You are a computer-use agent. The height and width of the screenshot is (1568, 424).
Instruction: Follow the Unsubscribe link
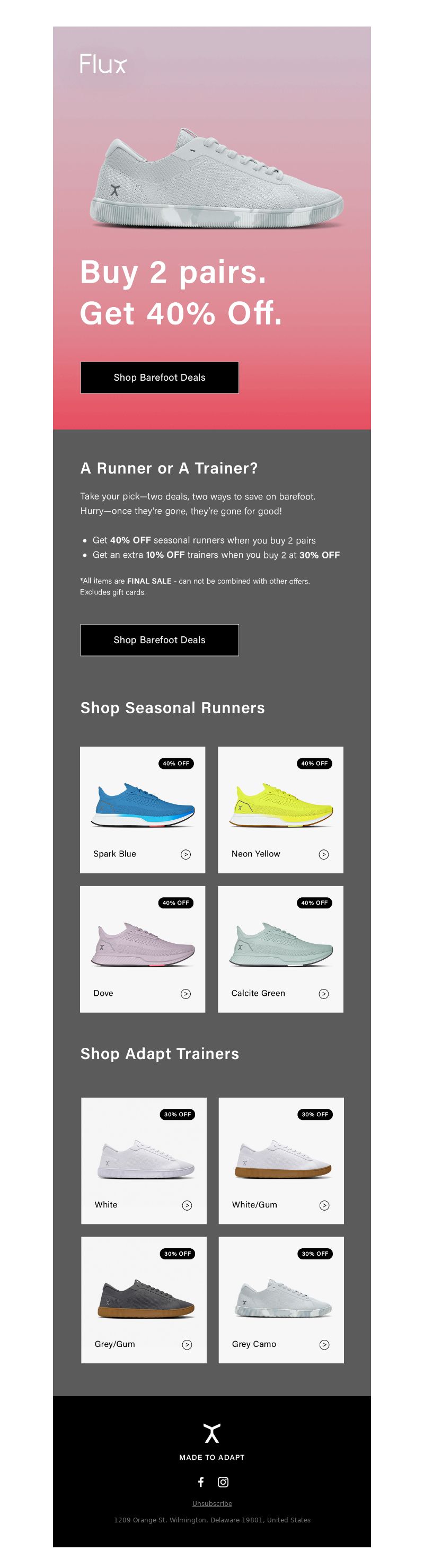(211, 1503)
